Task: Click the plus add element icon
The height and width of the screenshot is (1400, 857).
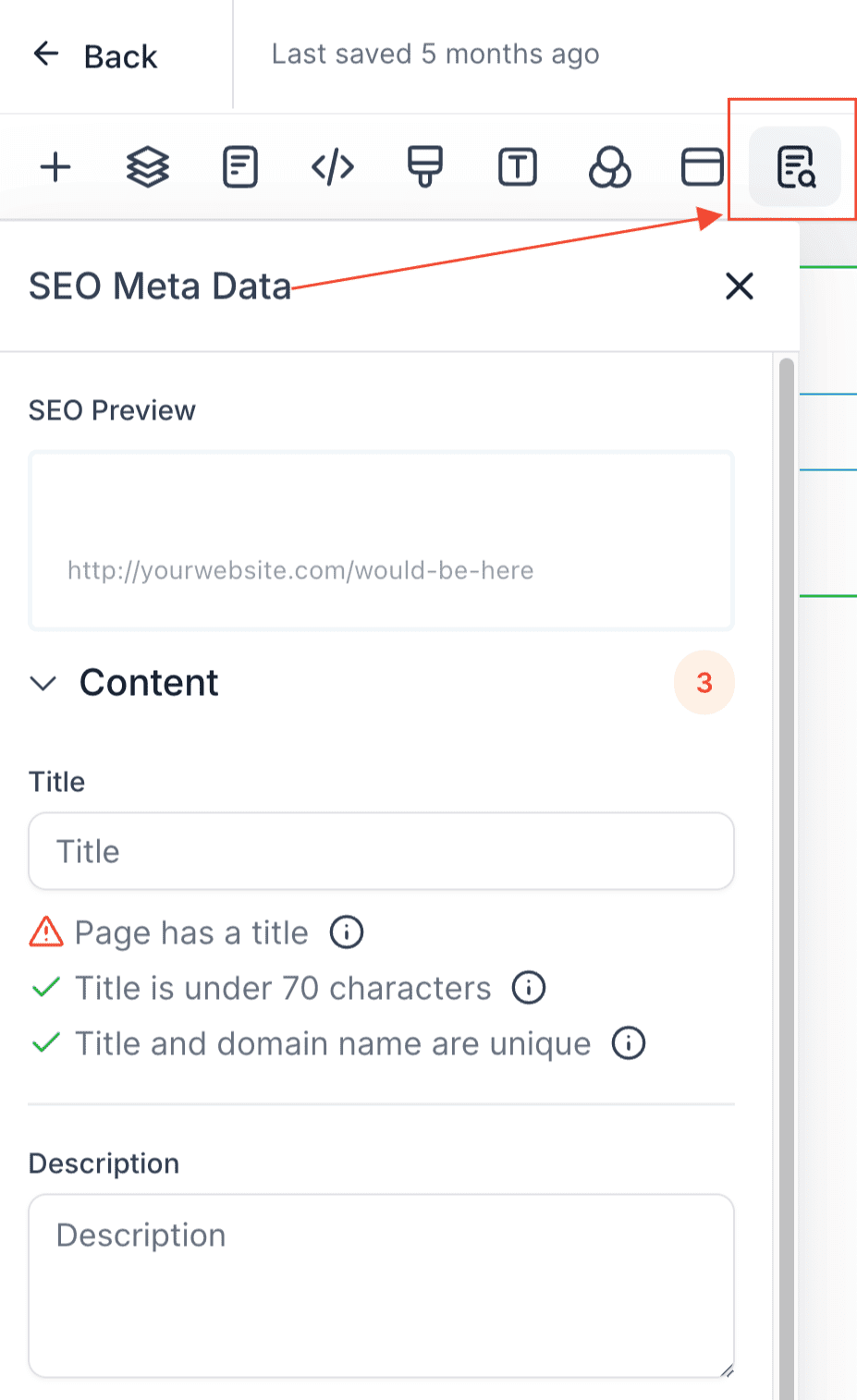Action: pos(55,167)
